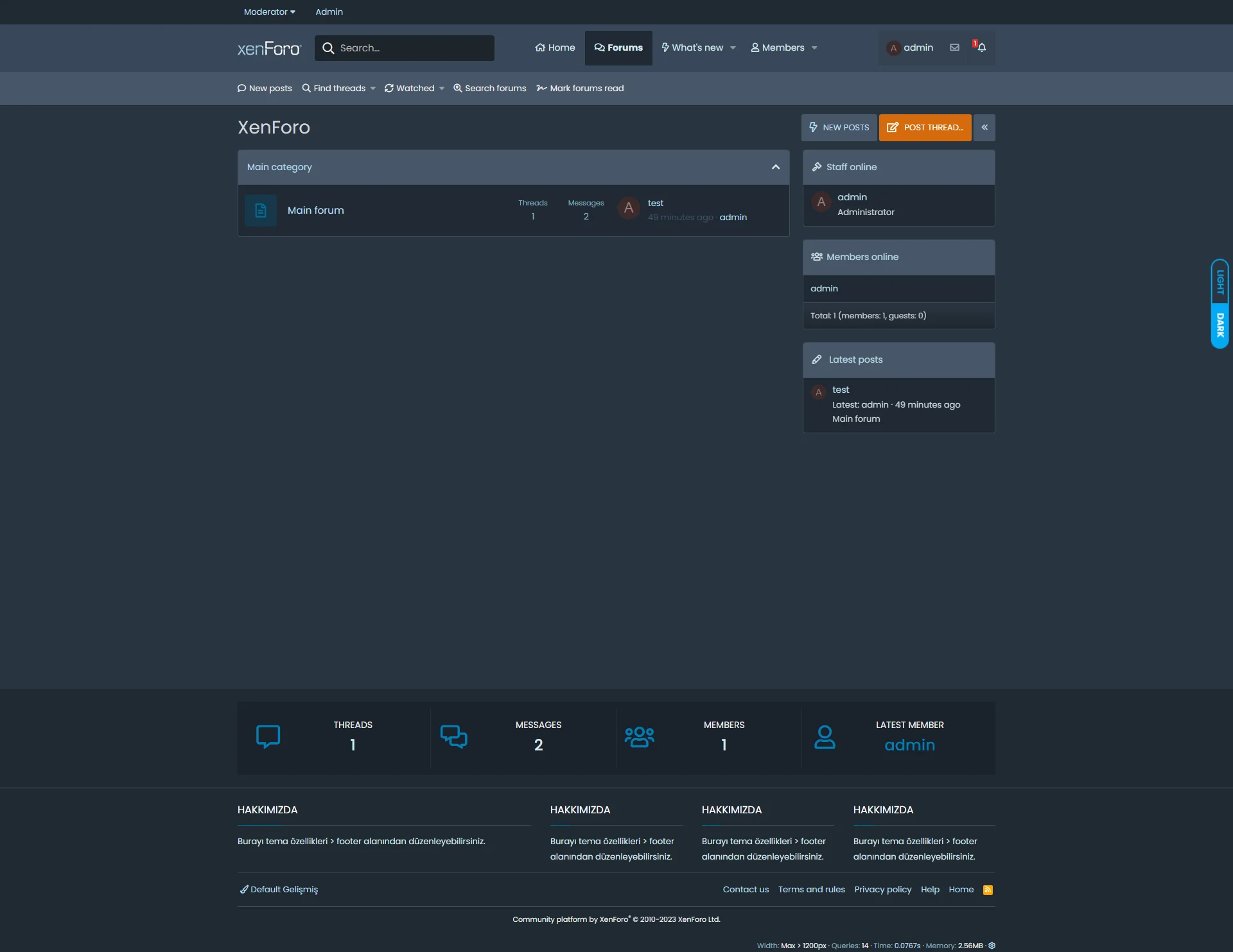The image size is (1233, 952).
Task: Open the alerts bell icon
Action: point(982,48)
